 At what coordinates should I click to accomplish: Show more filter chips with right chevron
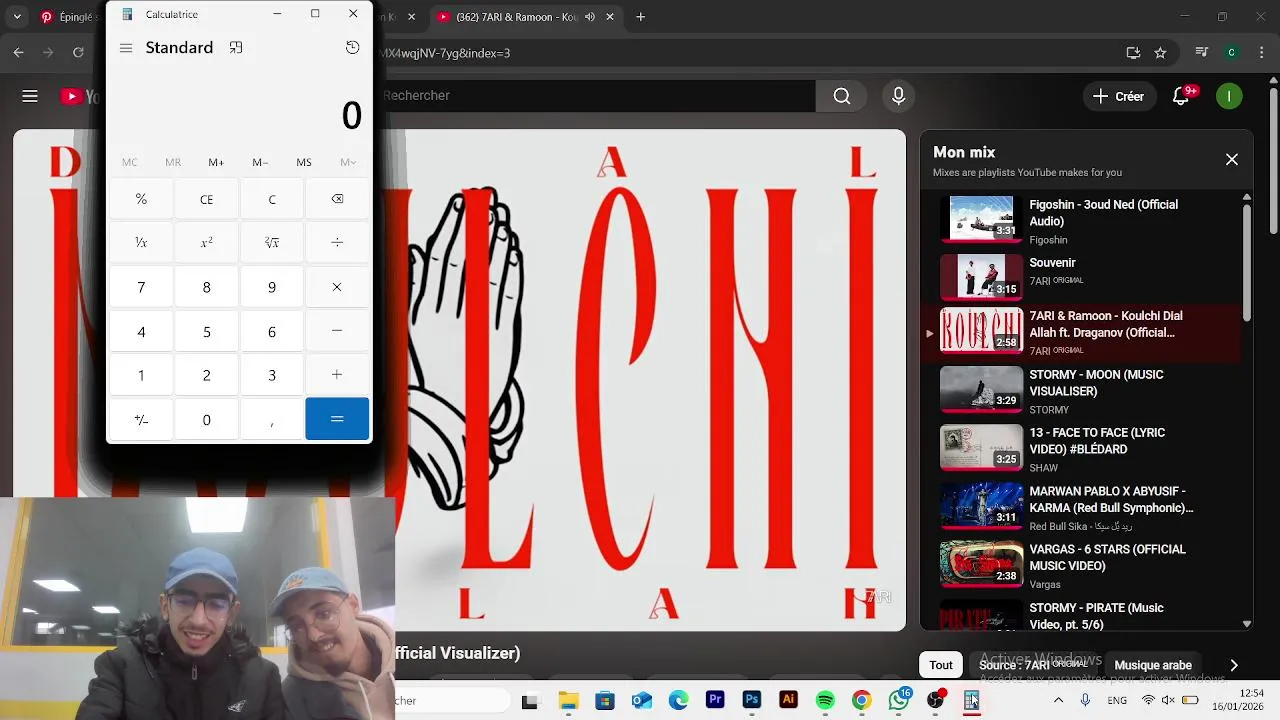click(x=1234, y=665)
